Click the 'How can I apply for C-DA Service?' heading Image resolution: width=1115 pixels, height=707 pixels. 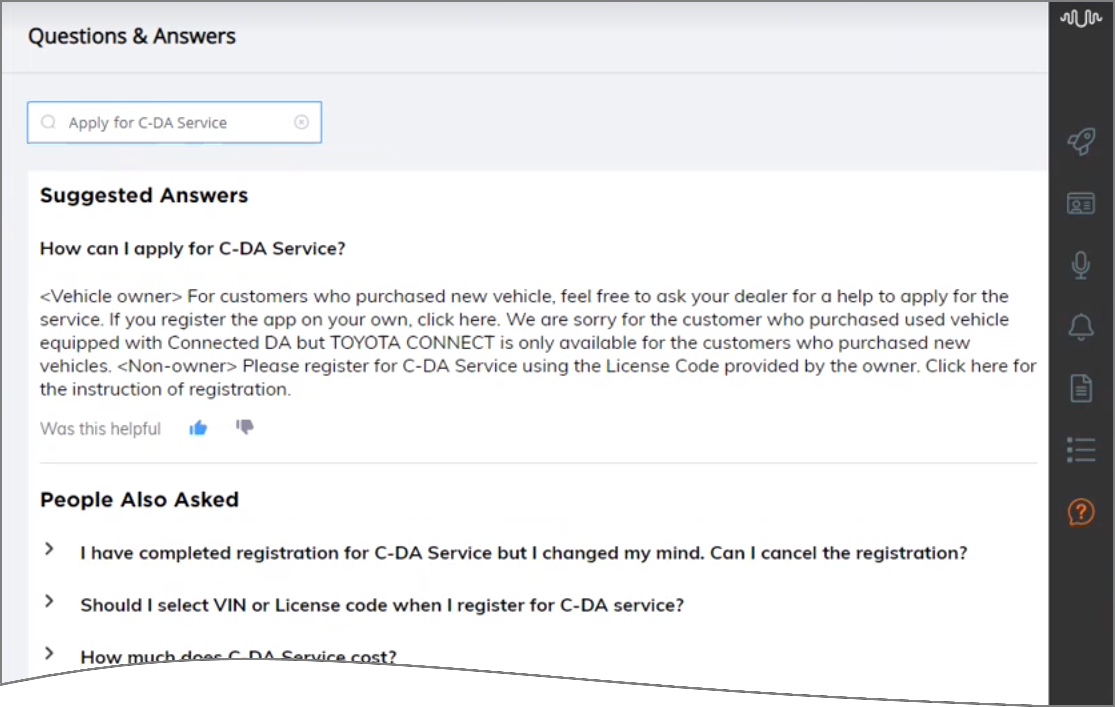(193, 248)
